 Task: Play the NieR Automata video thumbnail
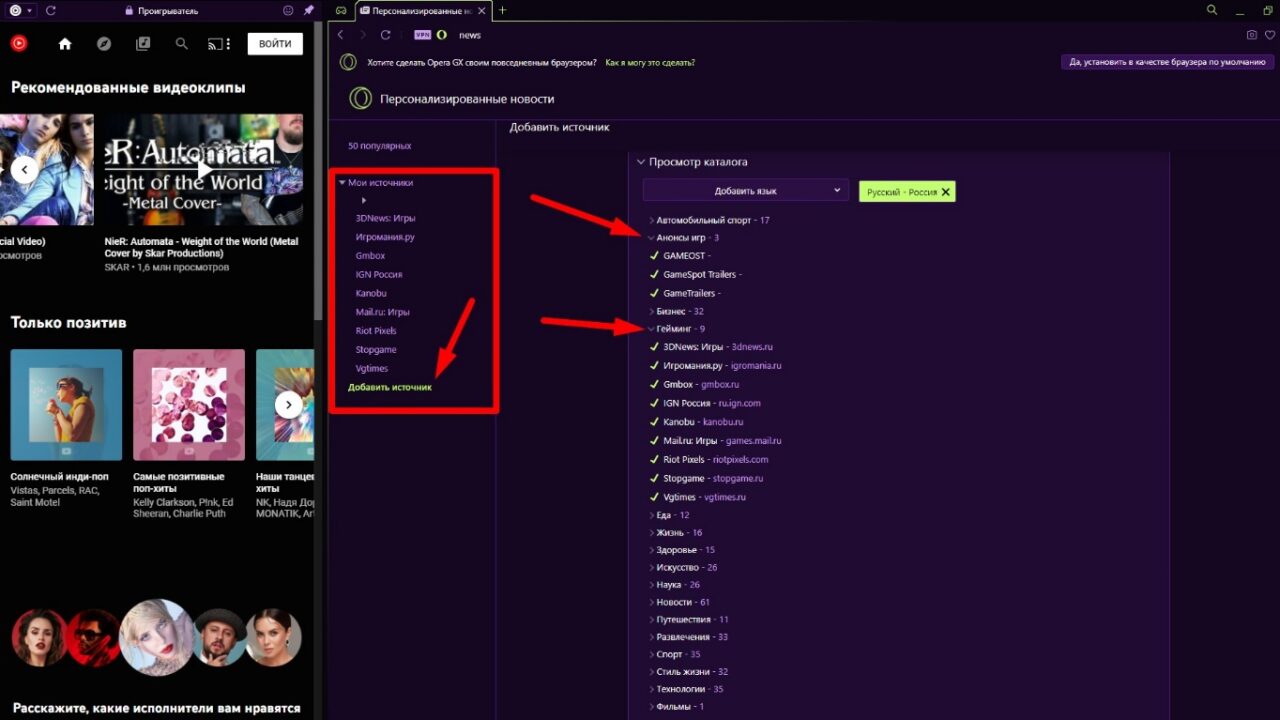tap(204, 169)
